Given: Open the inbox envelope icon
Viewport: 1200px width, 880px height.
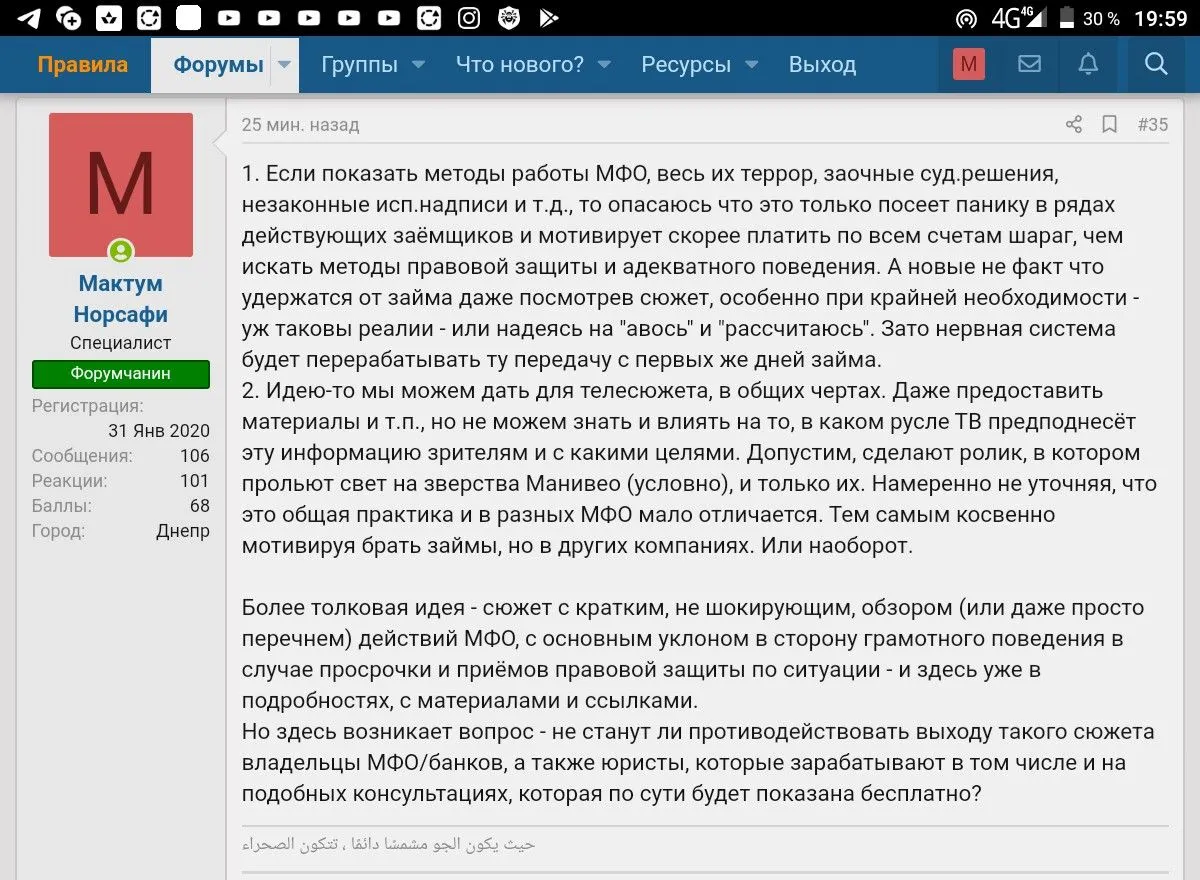Looking at the screenshot, I should [1029, 65].
